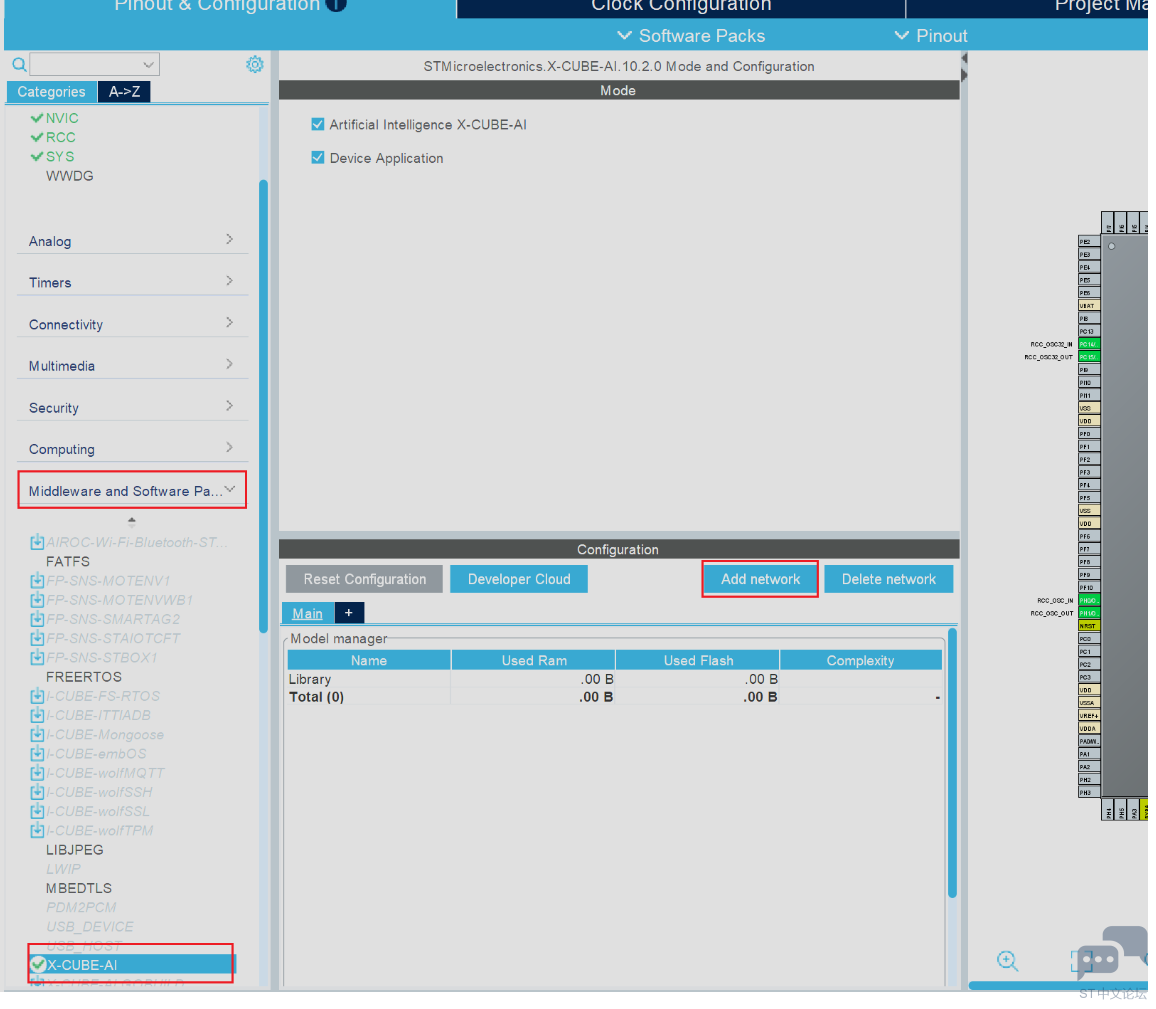Select the Library row in Model manager
The image size is (1156, 1009).
point(615,679)
